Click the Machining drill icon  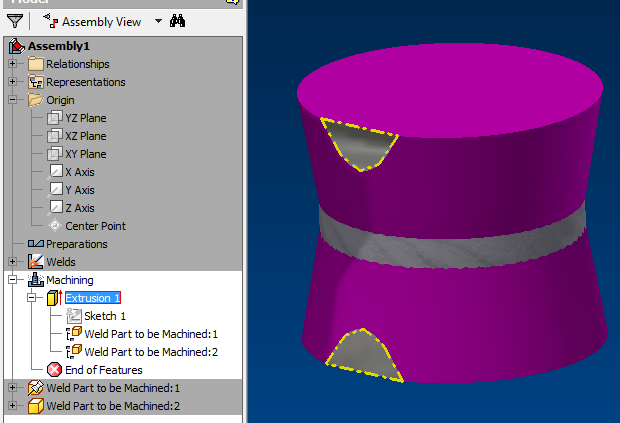click(x=36, y=279)
